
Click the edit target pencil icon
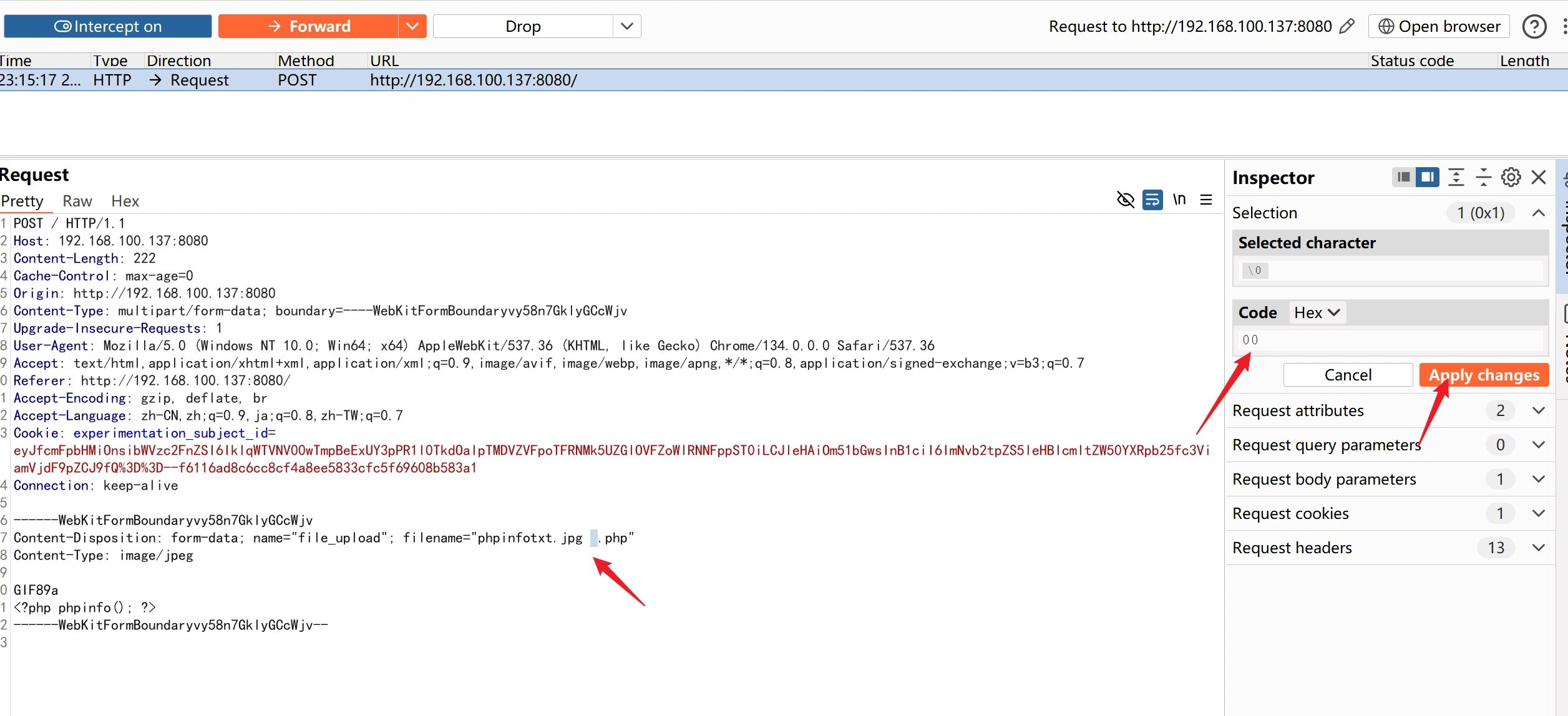(x=1347, y=26)
